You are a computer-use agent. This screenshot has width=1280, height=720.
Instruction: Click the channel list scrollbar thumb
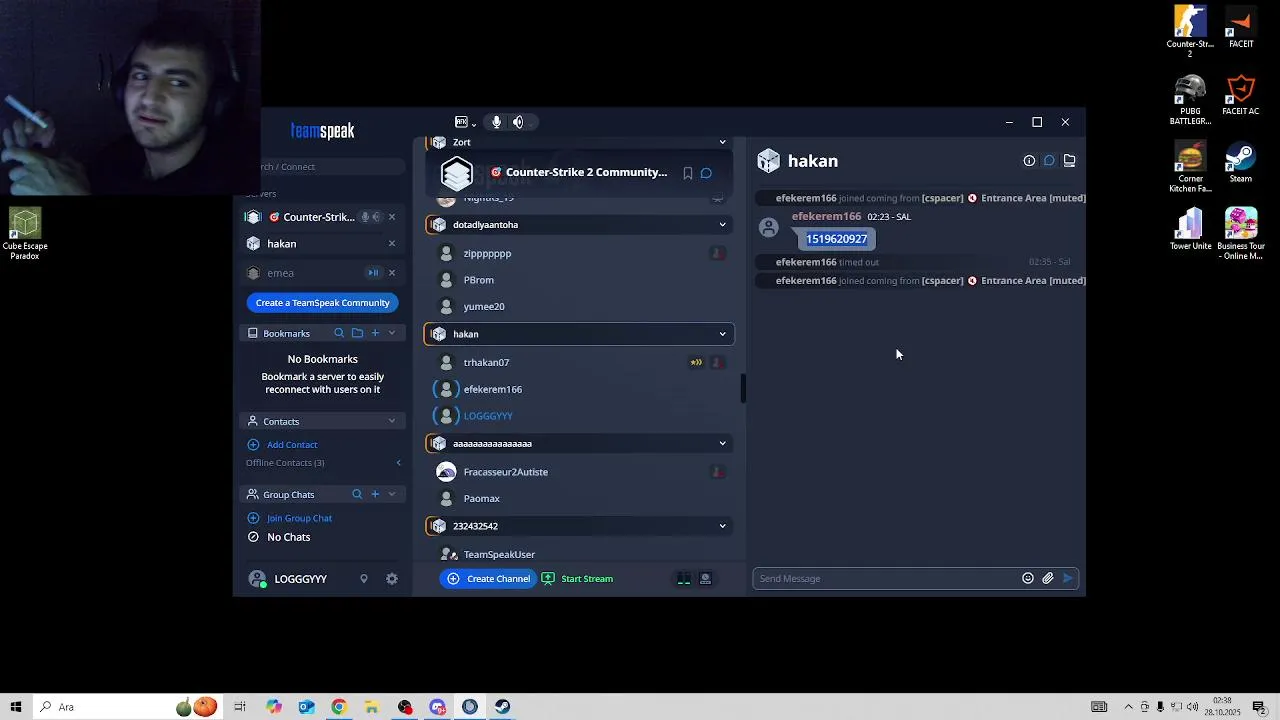[743, 388]
